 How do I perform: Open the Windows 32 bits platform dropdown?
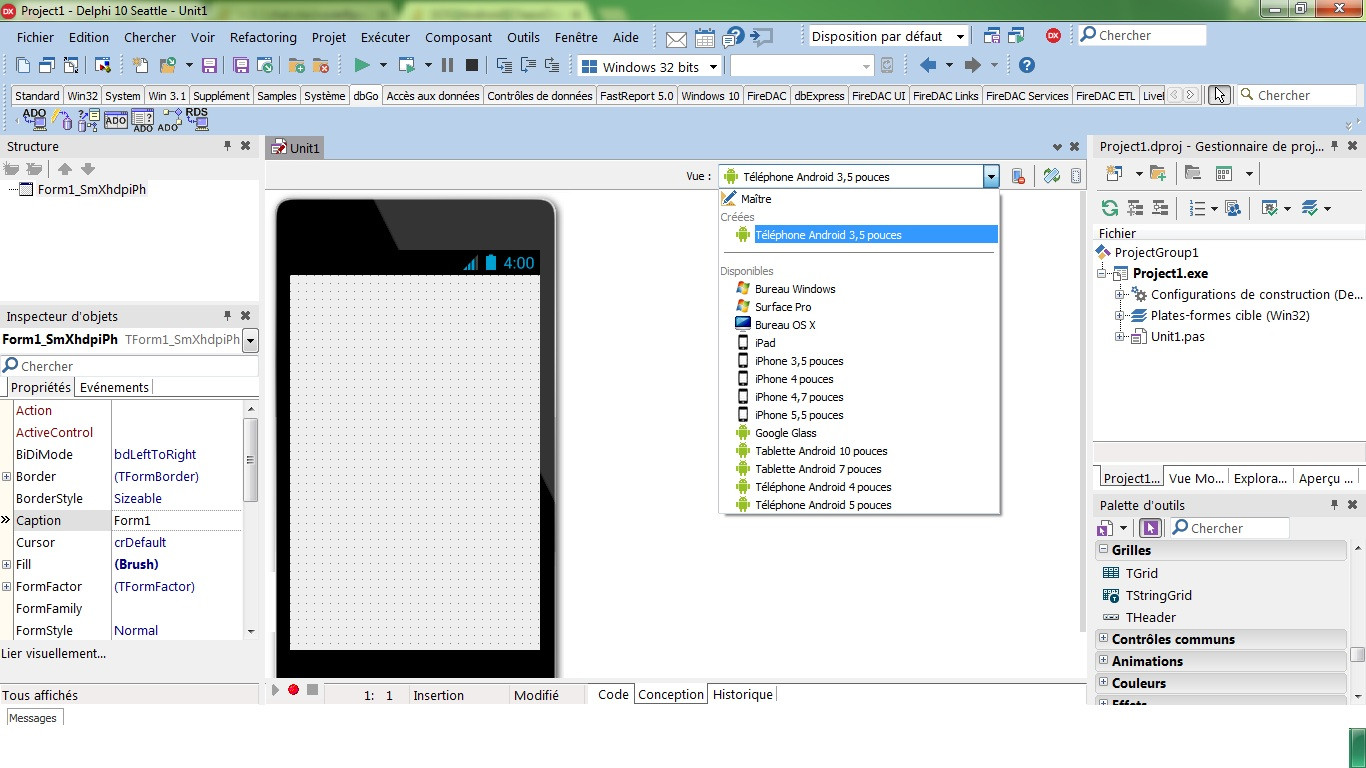coord(713,67)
